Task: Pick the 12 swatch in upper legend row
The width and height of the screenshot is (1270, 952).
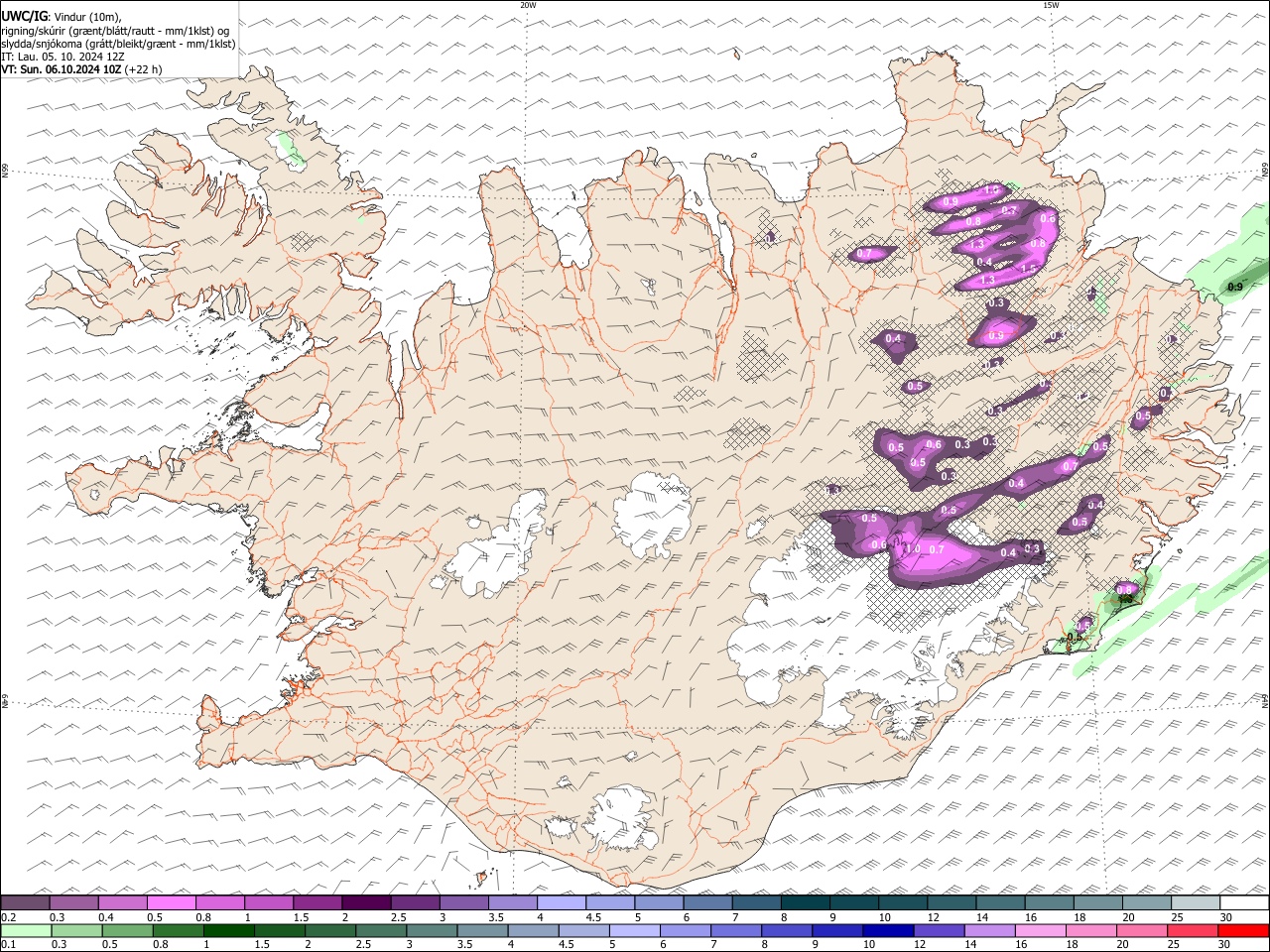Action: coord(951,902)
